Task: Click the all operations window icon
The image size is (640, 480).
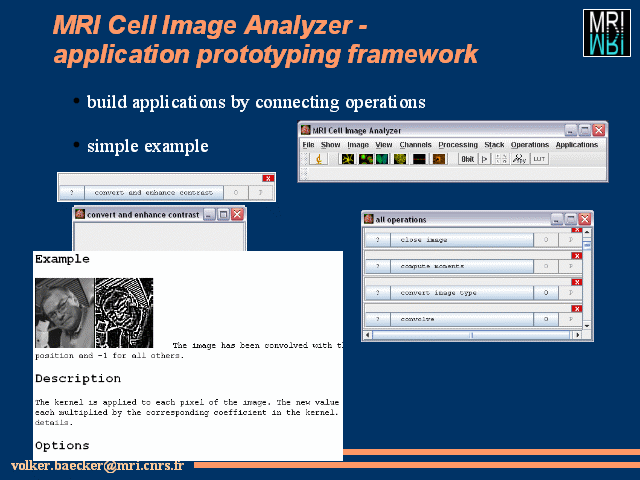Action: pos(369,219)
